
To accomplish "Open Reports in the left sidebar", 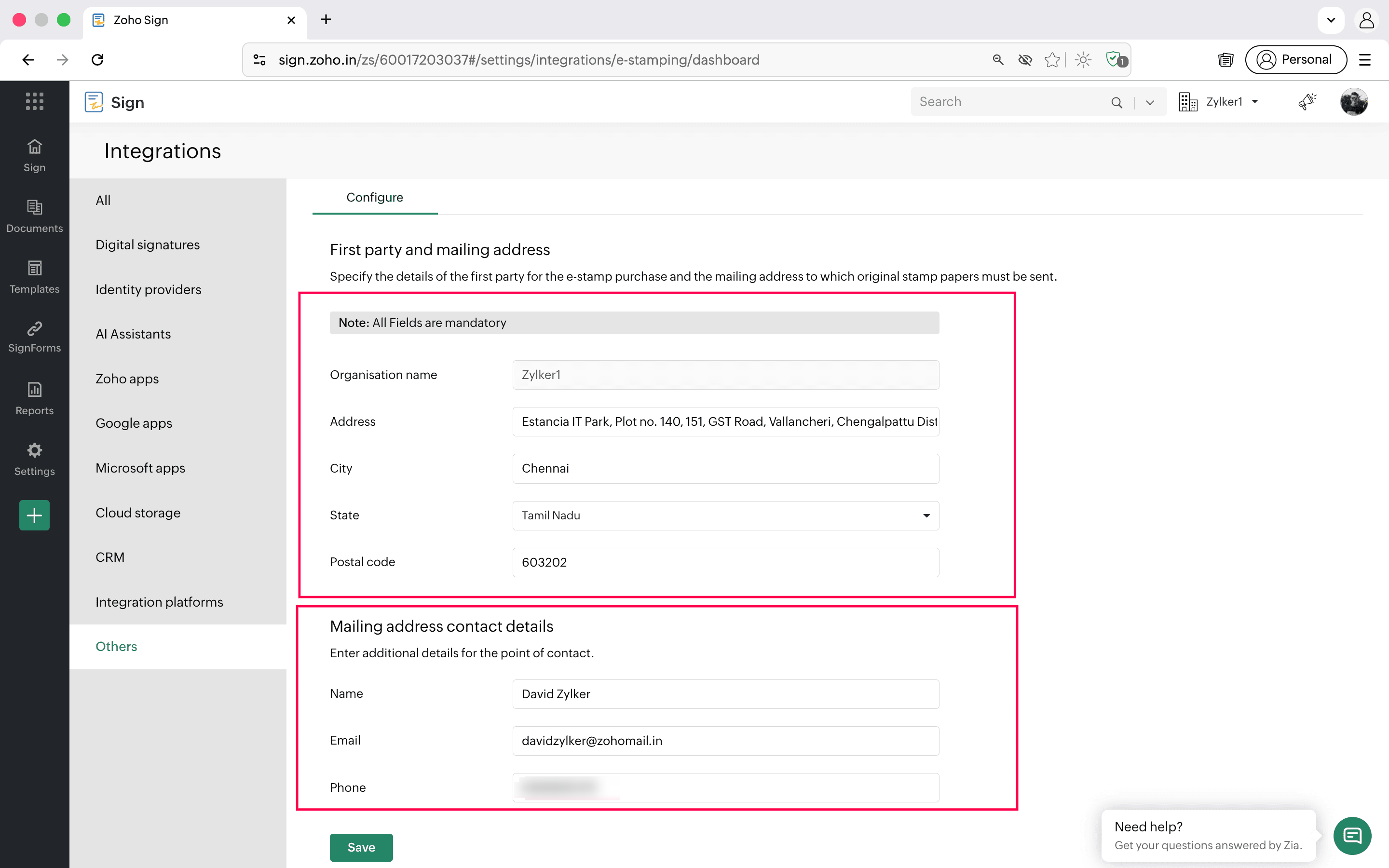I will click(34, 398).
